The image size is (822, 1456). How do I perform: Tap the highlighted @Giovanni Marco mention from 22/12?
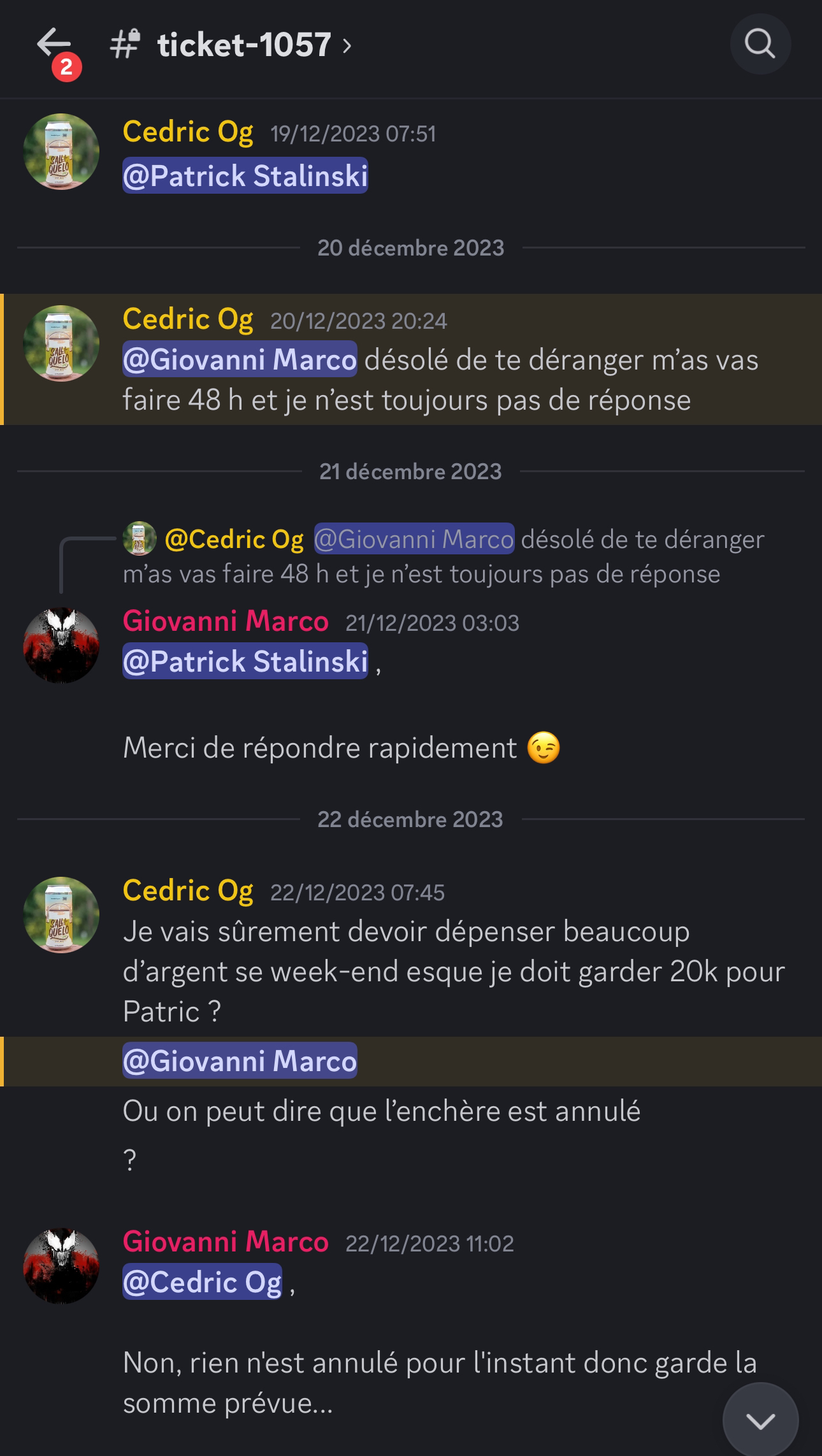240,1060
